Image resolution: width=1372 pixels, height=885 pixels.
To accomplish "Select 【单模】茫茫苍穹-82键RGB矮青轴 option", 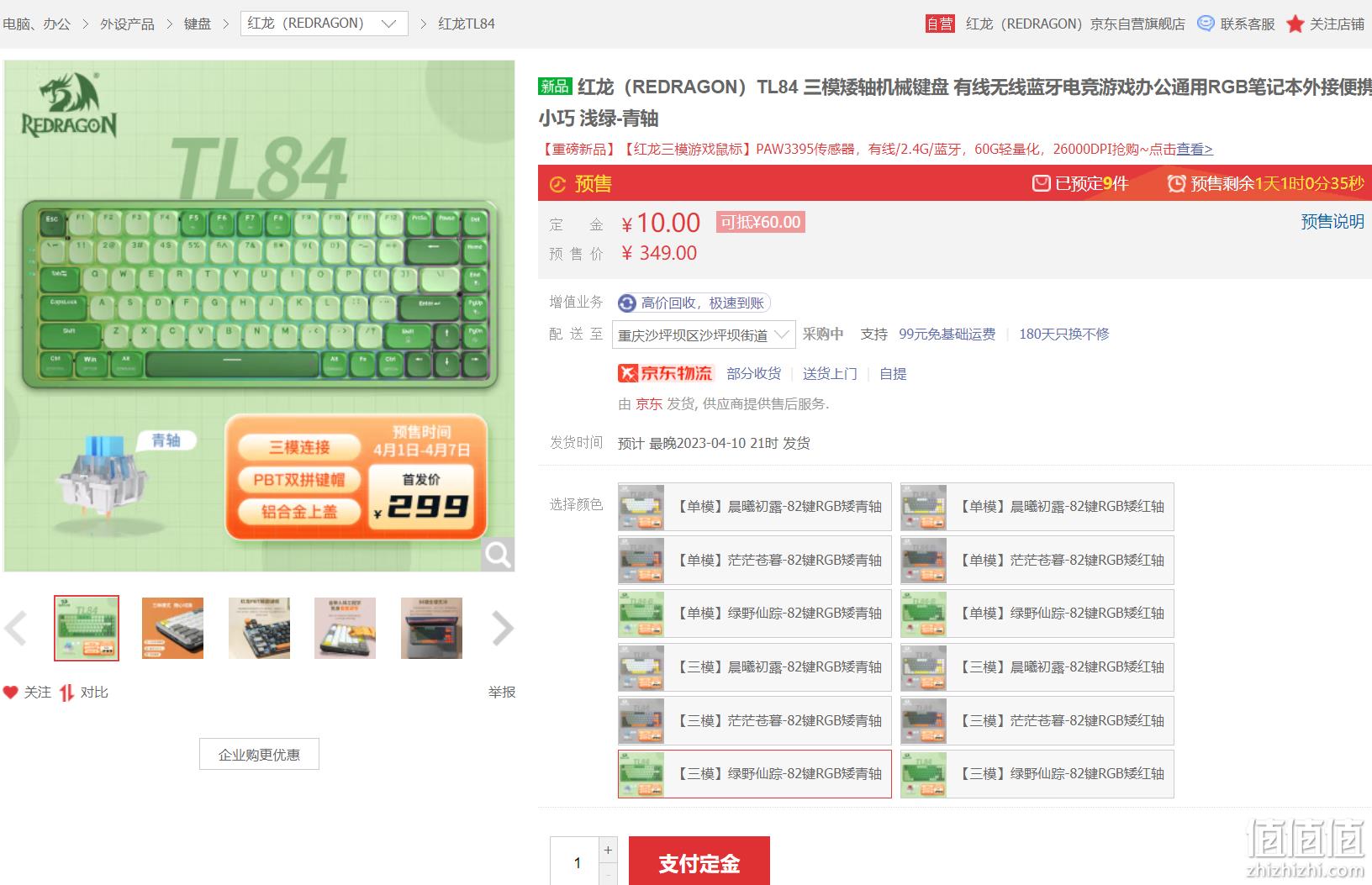I will coord(754,561).
